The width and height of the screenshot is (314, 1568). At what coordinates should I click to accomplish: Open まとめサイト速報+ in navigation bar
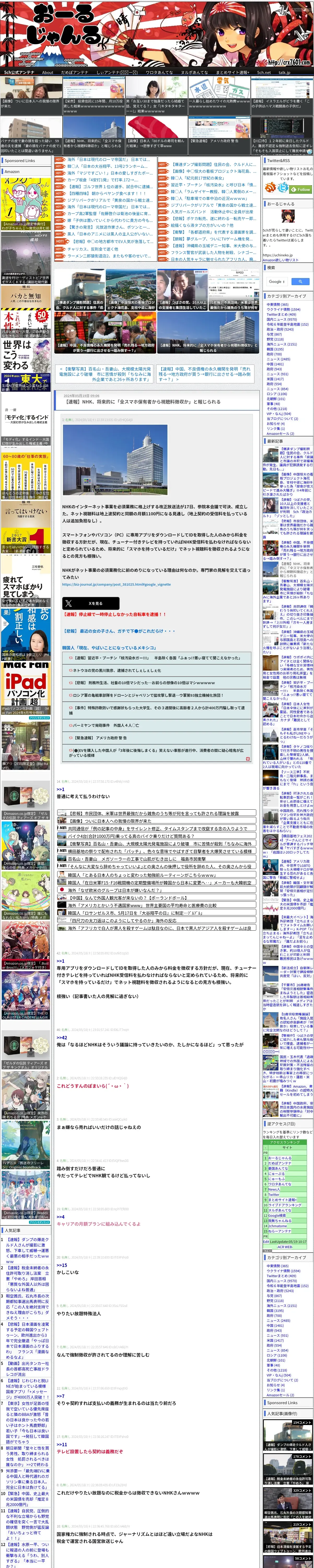click(x=232, y=72)
